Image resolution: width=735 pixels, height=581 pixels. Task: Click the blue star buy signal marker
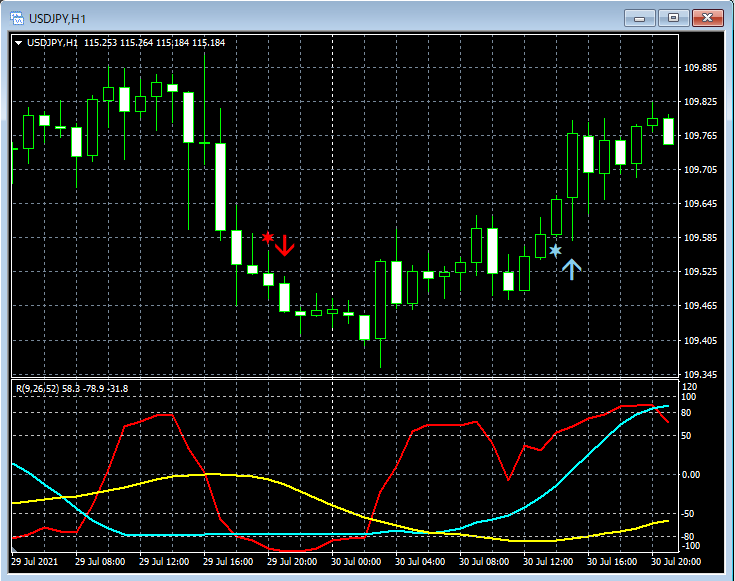pos(555,250)
